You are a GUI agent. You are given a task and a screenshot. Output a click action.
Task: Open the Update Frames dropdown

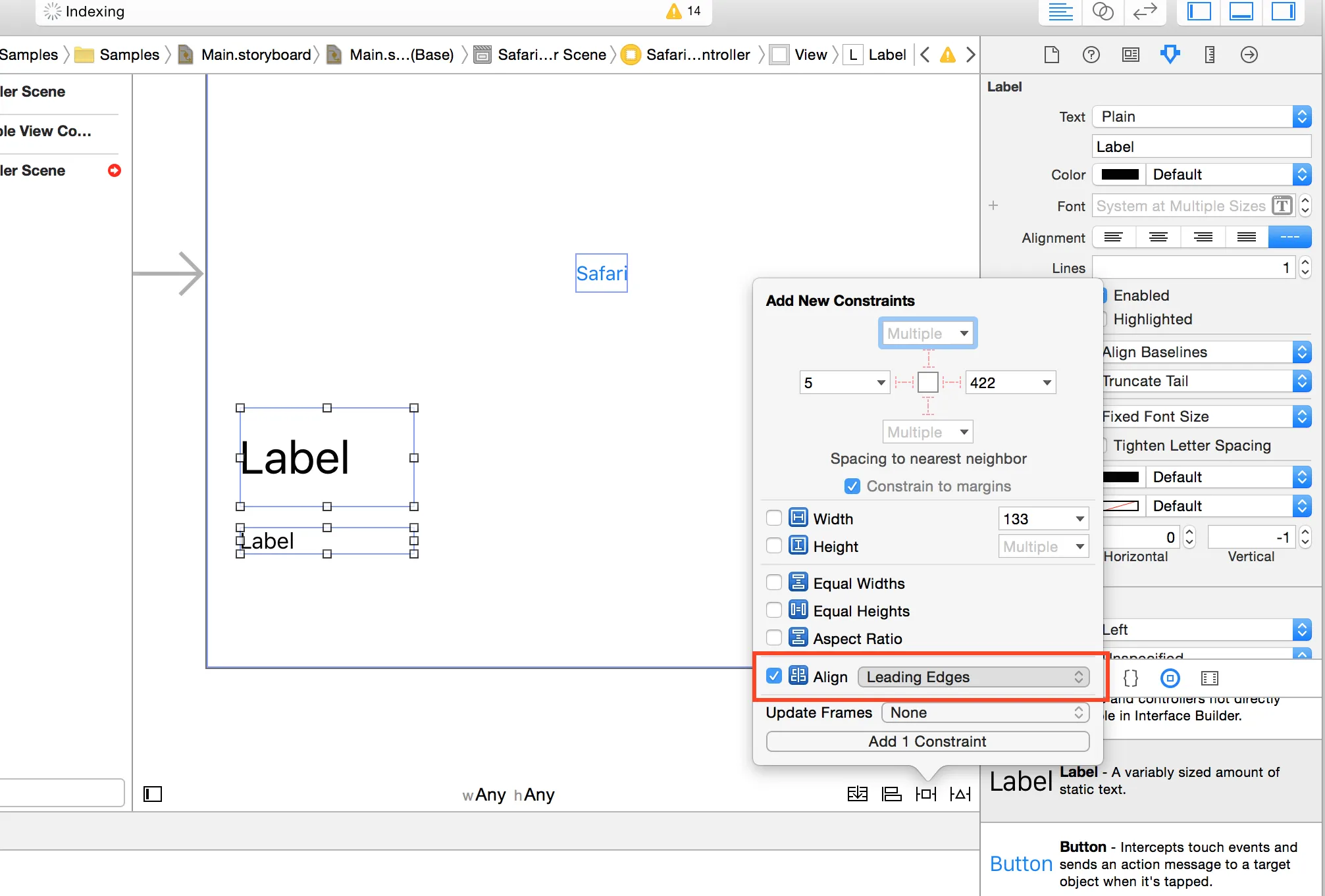coord(985,712)
